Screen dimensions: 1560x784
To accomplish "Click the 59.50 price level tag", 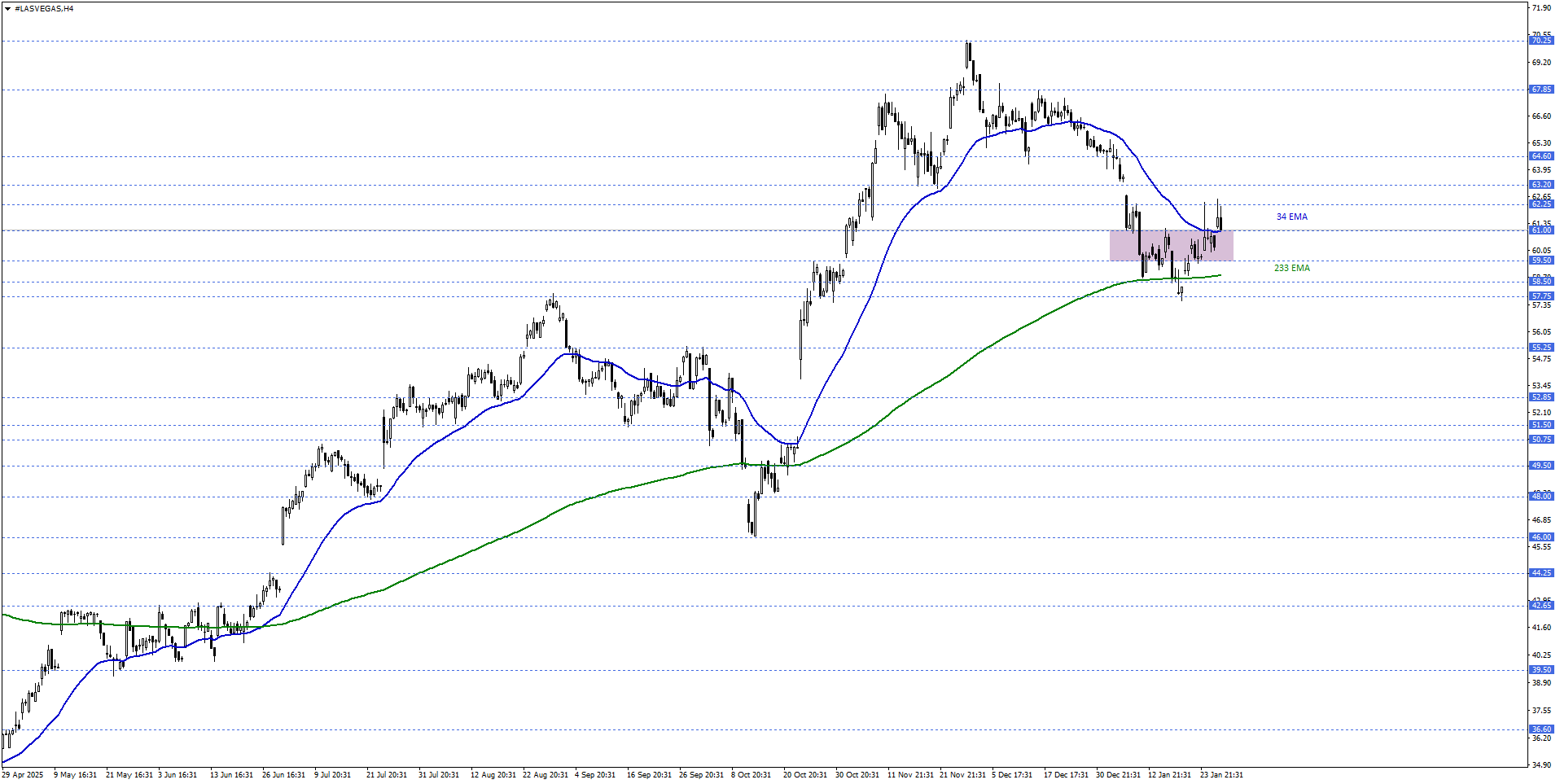I will coord(1540,261).
